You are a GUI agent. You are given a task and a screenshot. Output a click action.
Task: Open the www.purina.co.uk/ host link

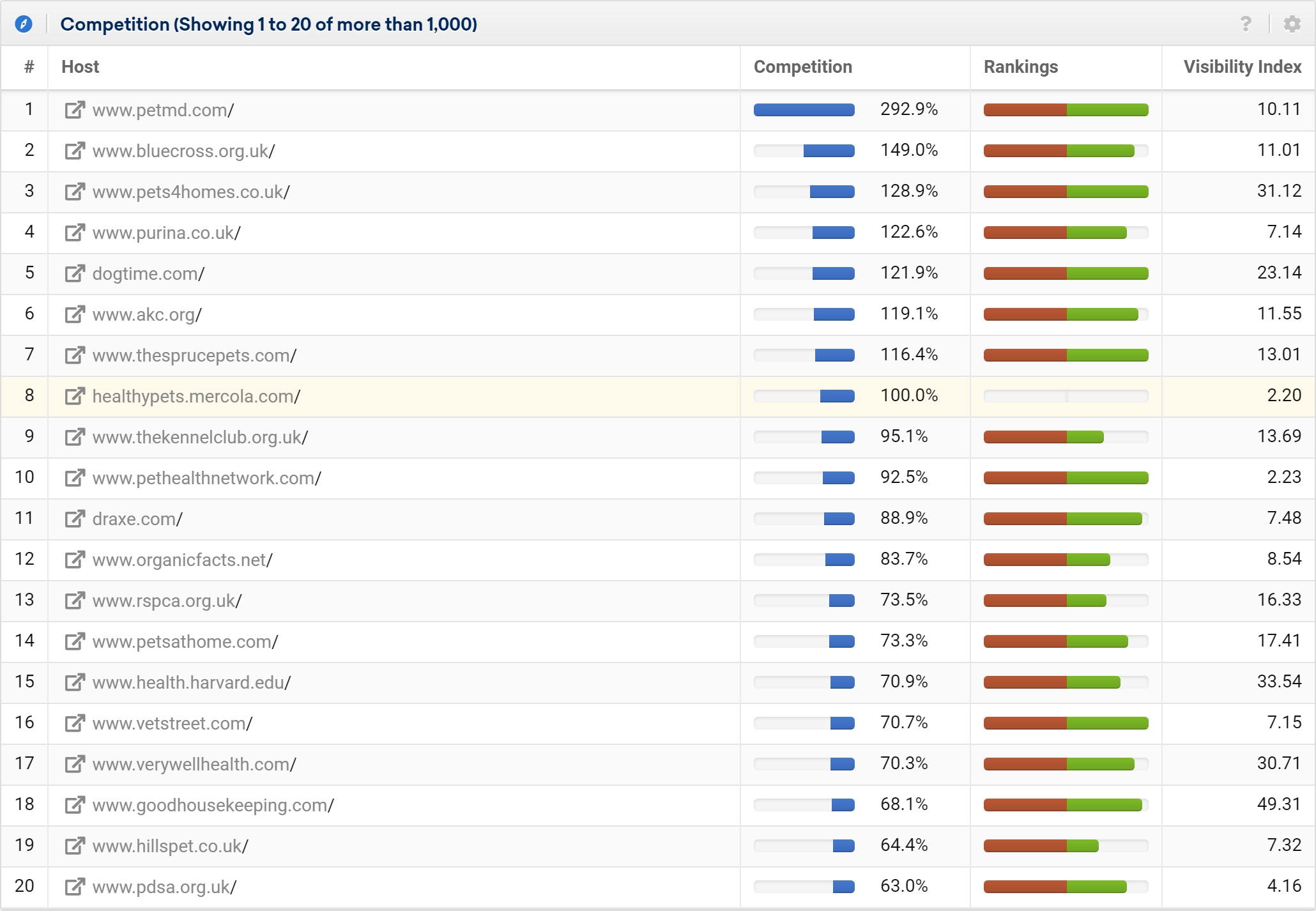tap(167, 233)
